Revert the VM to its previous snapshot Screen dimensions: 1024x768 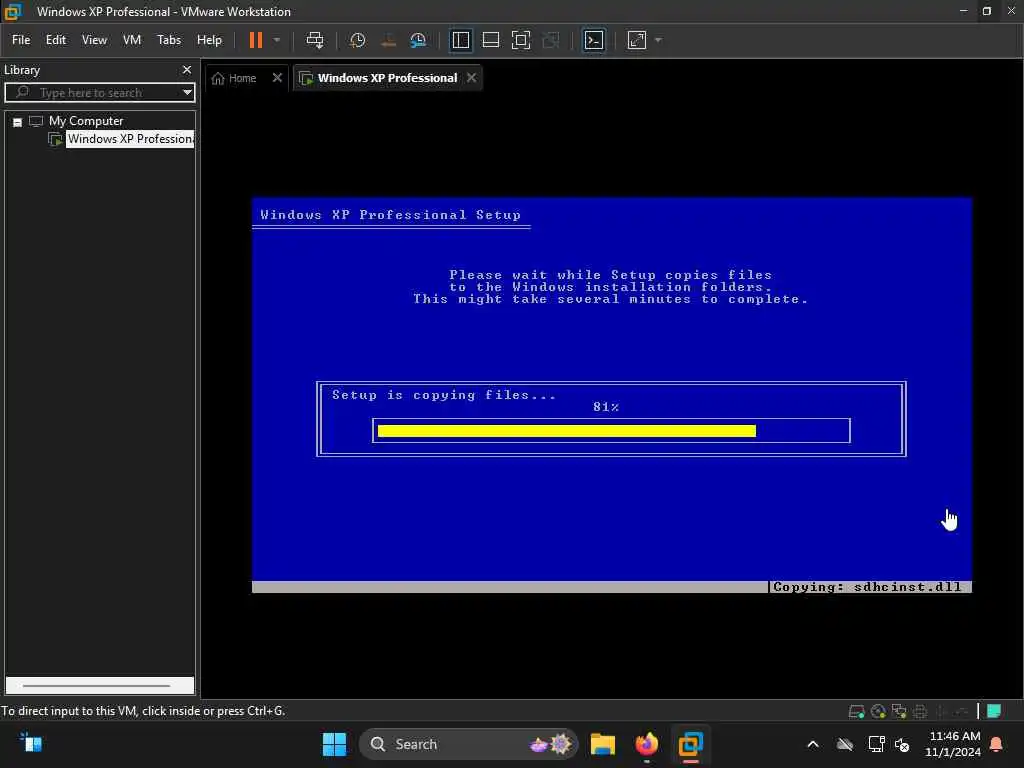(389, 40)
